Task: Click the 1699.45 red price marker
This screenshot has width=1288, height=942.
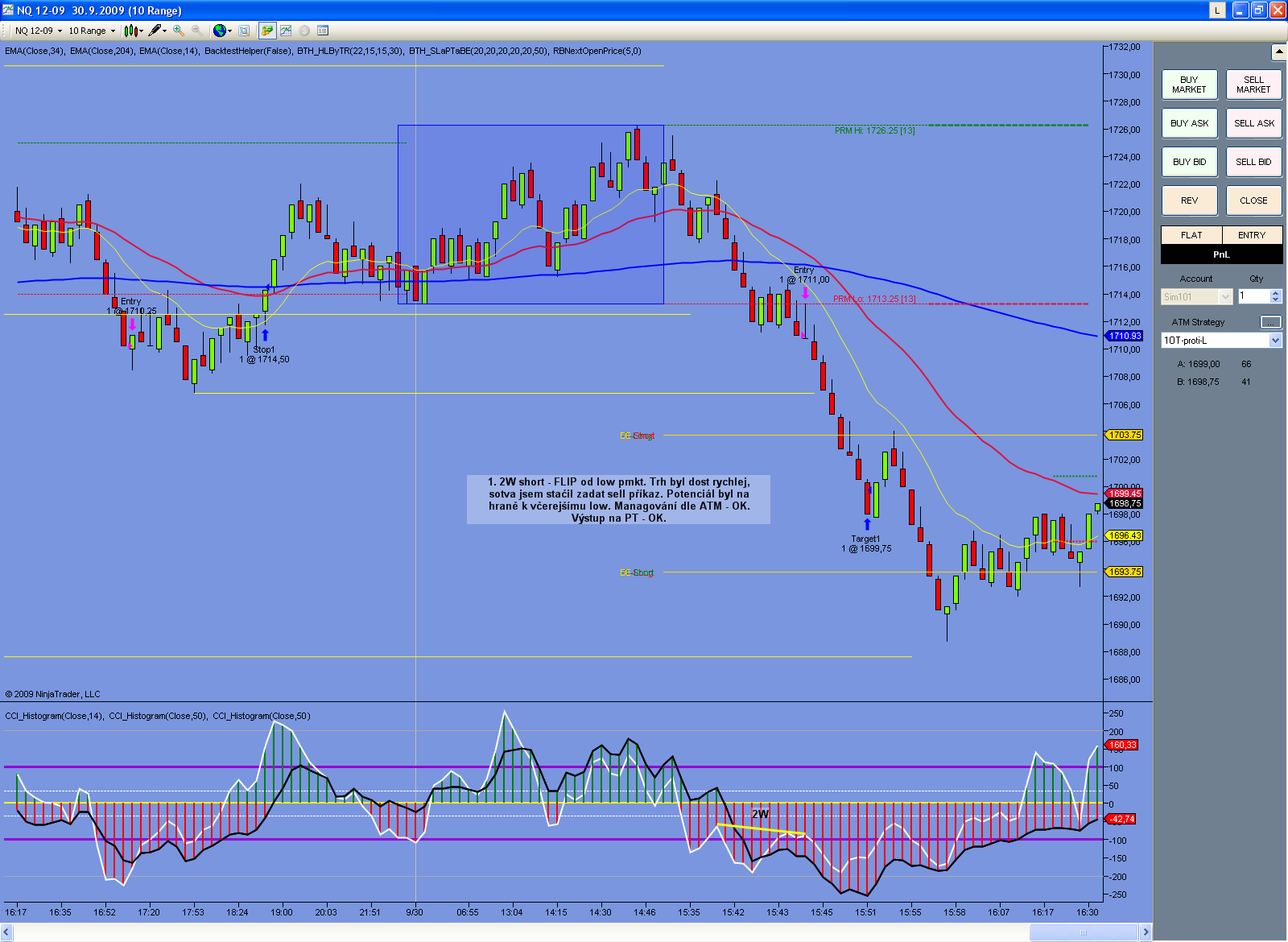Action: 1125,494
